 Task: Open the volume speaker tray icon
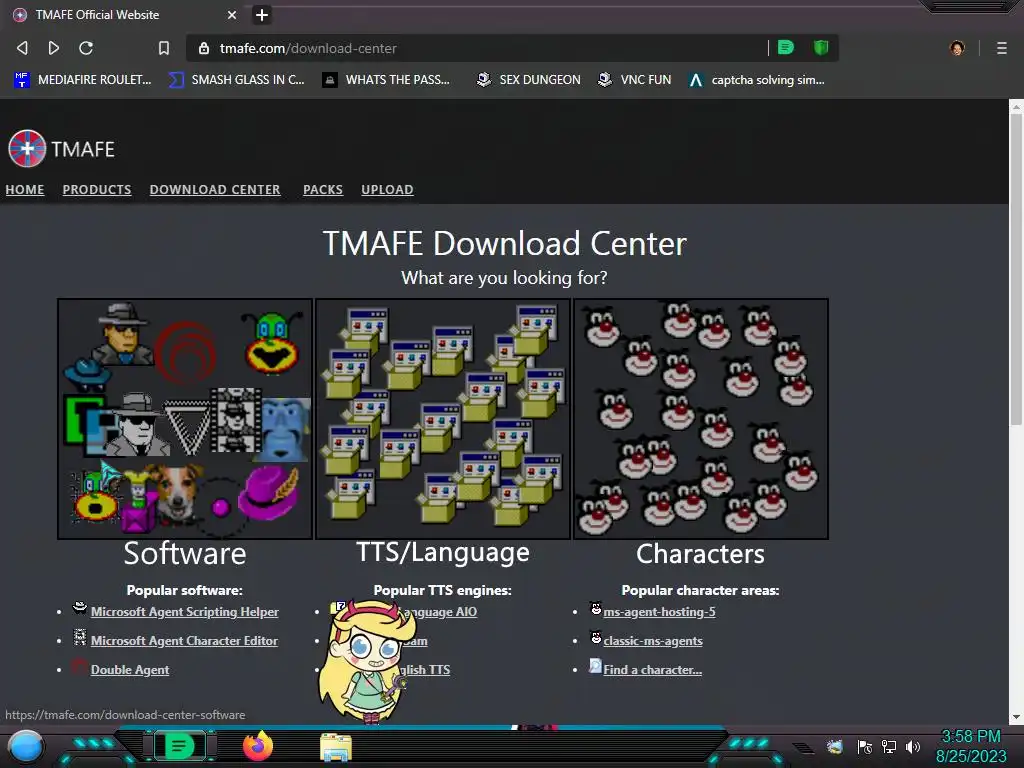[912, 746]
